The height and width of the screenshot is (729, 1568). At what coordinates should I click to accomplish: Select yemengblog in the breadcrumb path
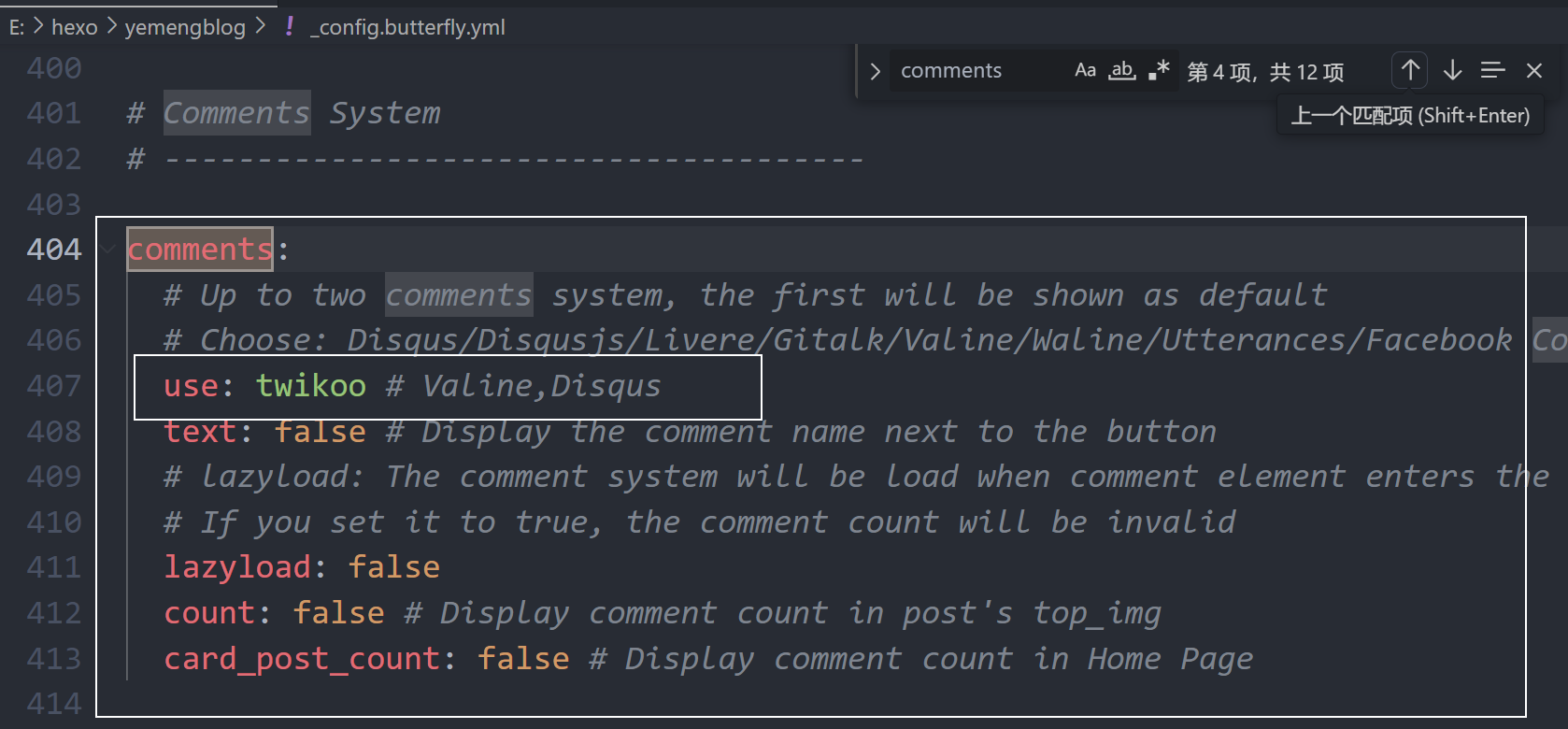click(x=185, y=27)
